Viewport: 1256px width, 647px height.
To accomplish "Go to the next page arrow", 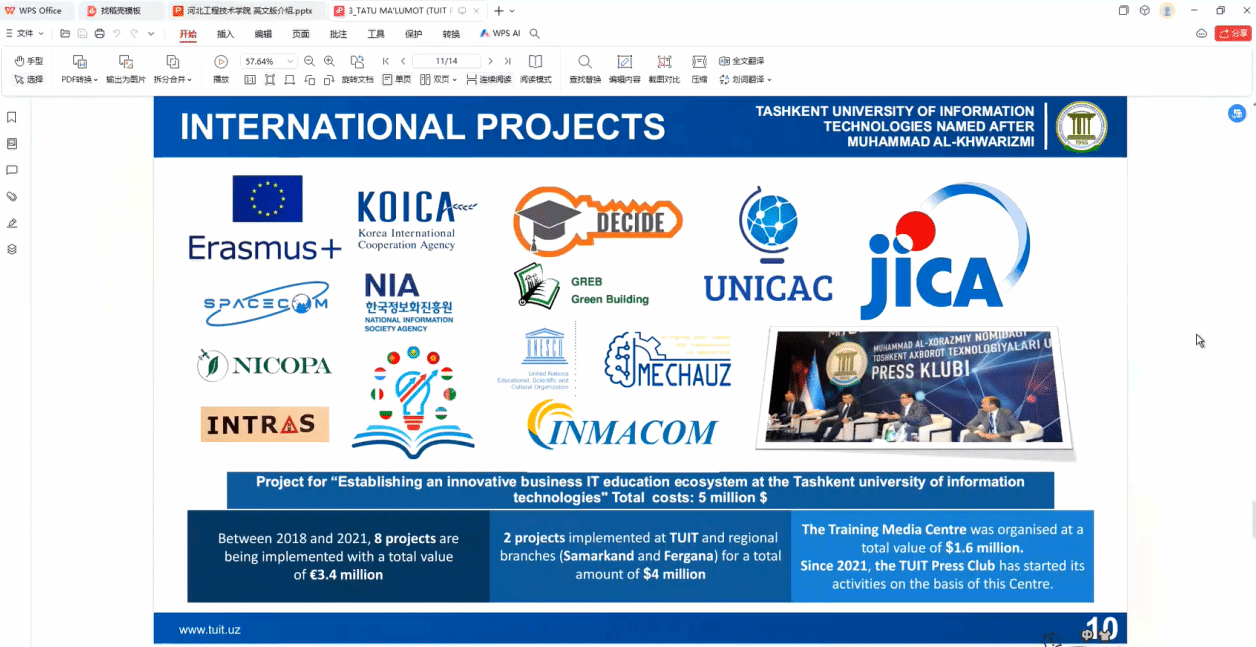I will pos(490,62).
